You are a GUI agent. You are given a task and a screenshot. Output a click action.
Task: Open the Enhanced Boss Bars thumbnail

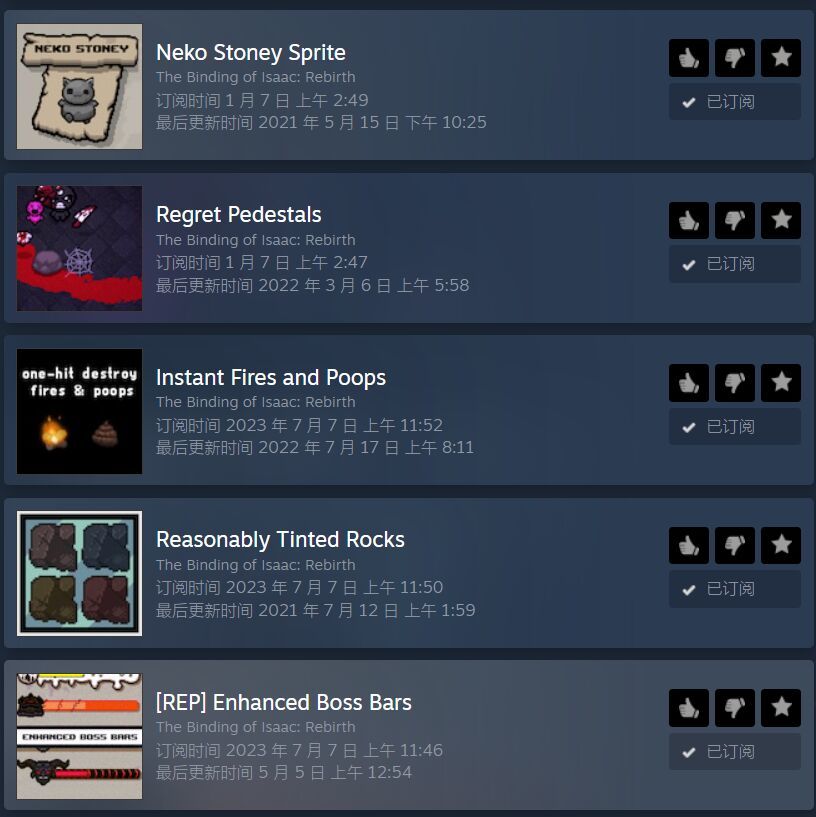pos(79,736)
